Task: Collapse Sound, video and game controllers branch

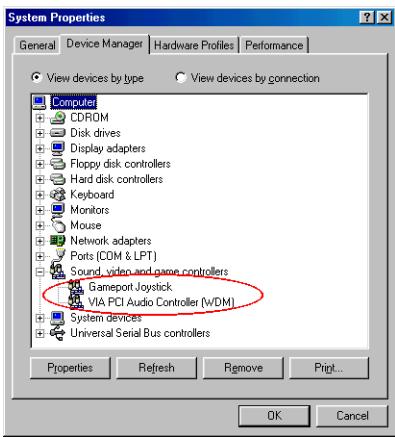Action: [40, 272]
